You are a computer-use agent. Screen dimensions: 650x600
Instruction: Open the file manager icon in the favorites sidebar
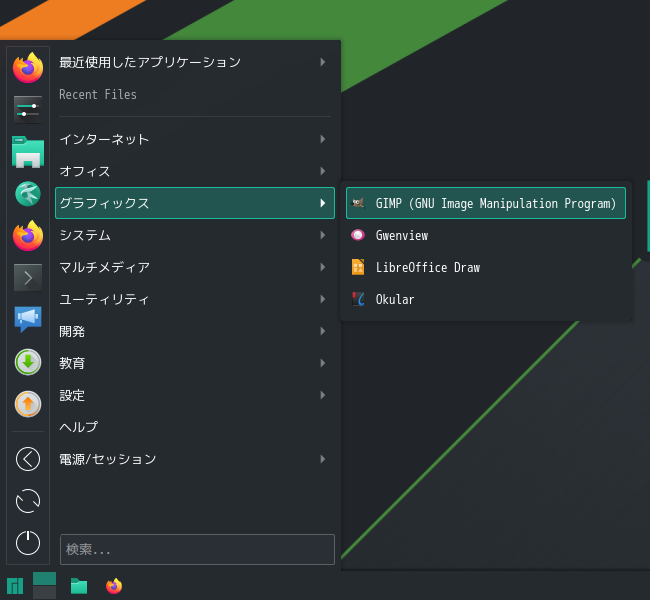point(28,152)
